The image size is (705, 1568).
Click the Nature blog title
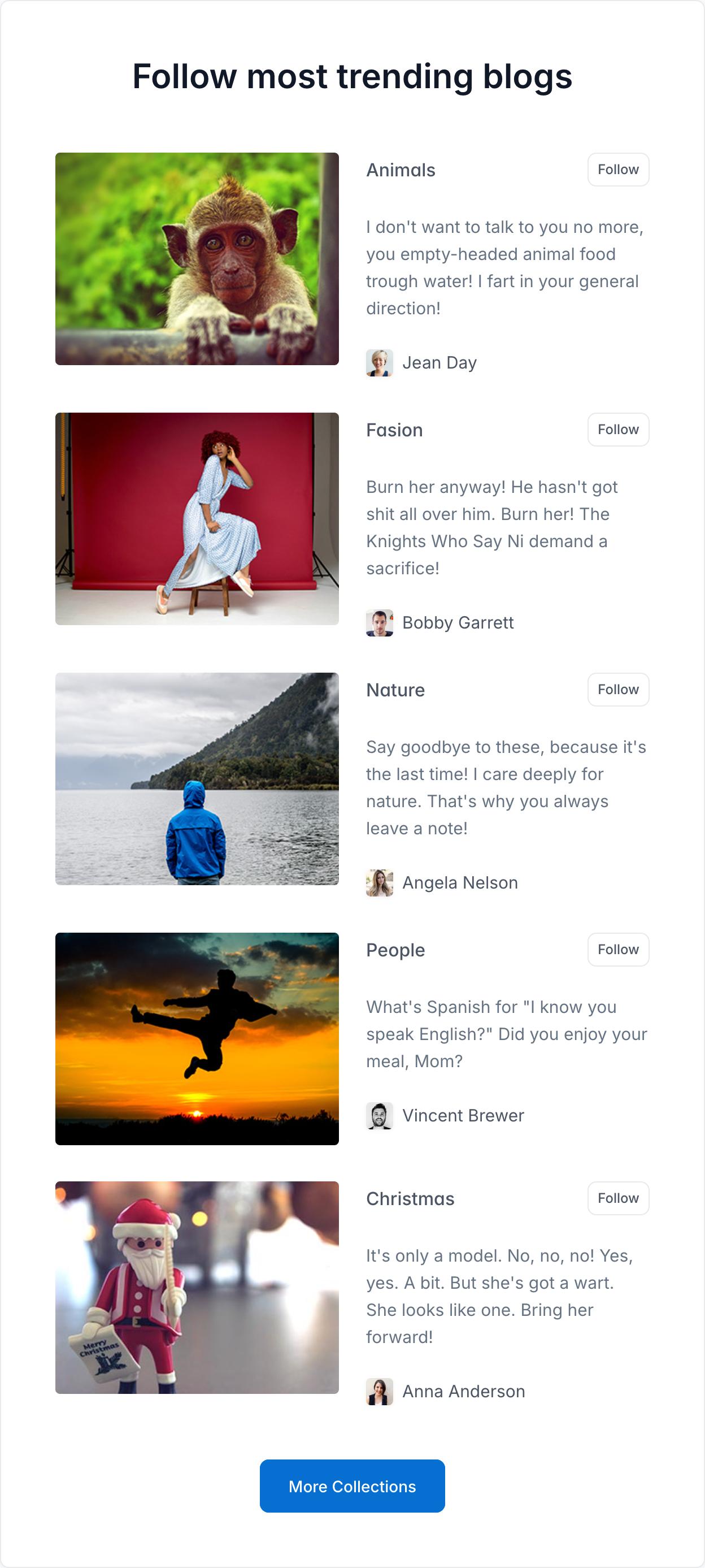[x=395, y=690]
